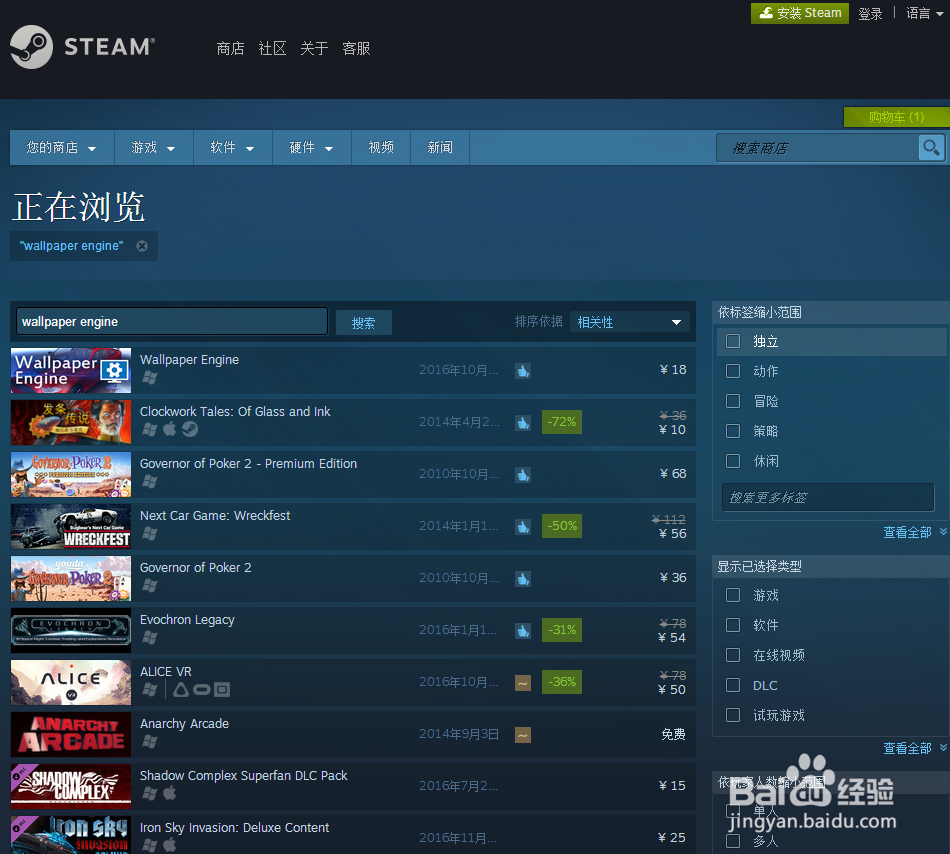Click the -50% discount badge on Wreckfest
The image size is (950, 854).
(x=562, y=526)
